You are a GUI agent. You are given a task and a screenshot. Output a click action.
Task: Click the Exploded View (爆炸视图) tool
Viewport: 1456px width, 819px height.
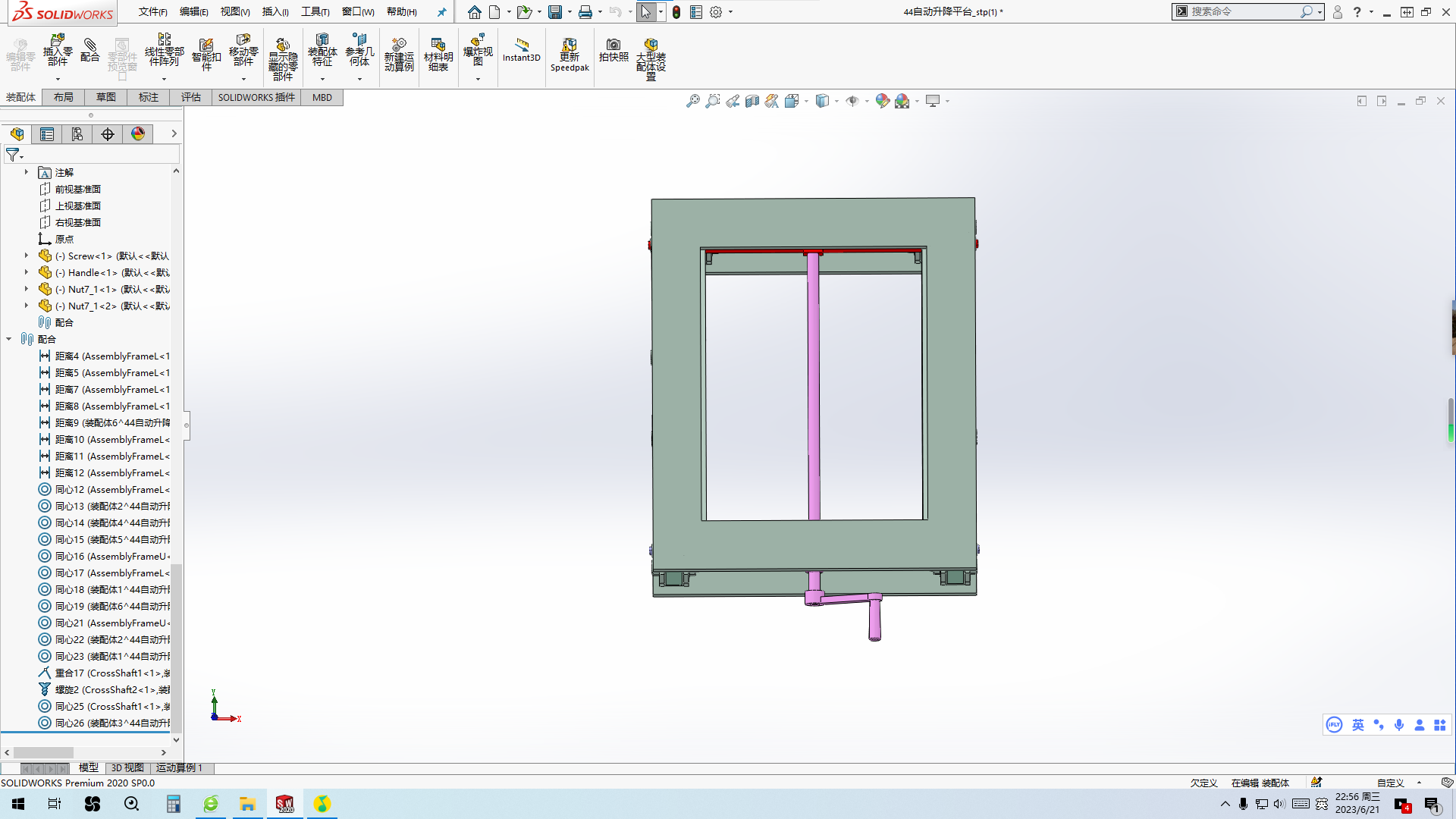click(478, 52)
